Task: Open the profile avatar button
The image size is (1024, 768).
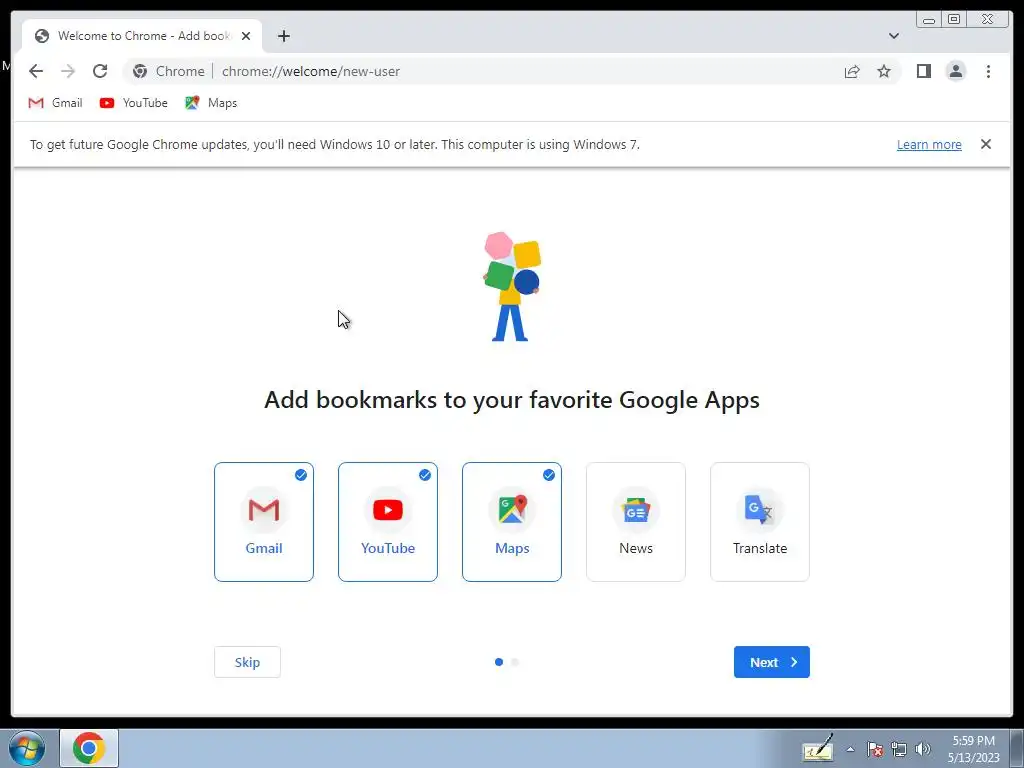Action: [955, 71]
